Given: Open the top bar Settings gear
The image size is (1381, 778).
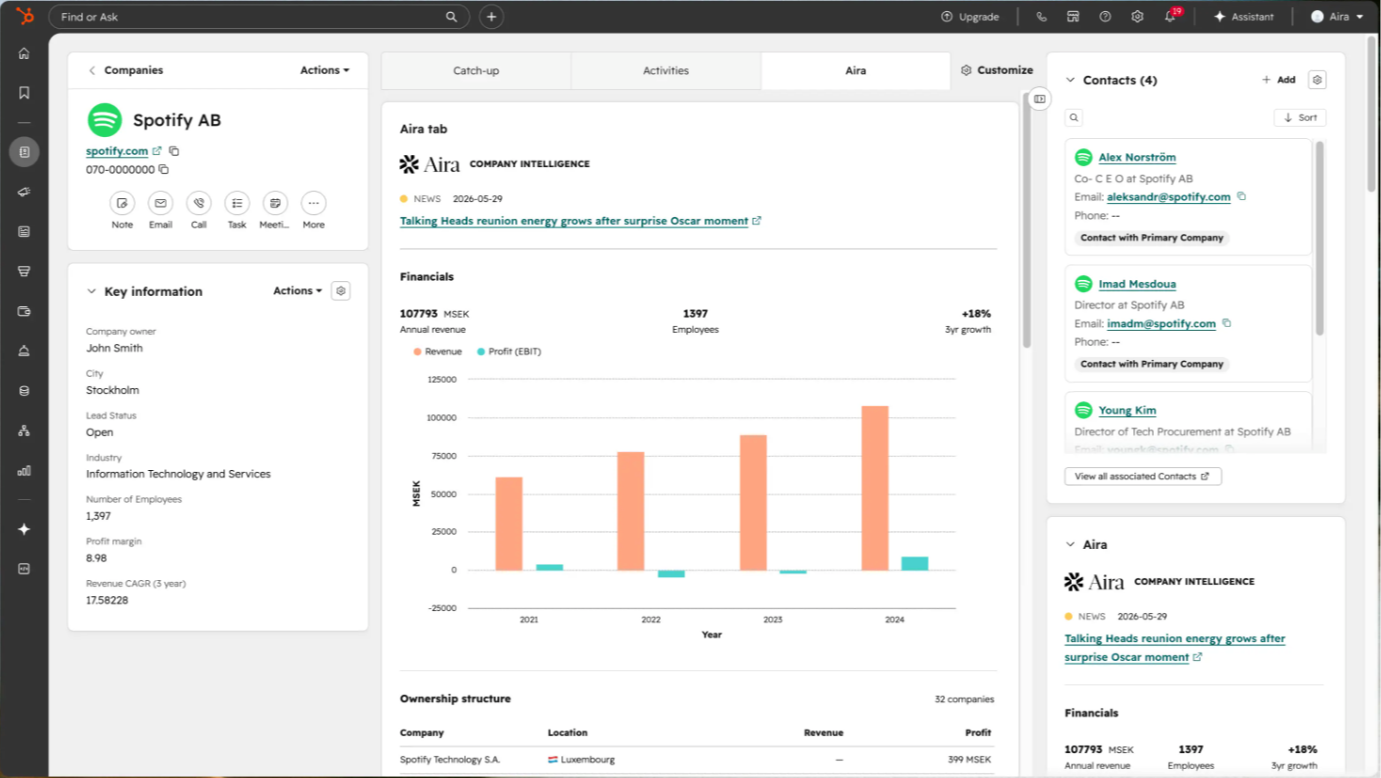Looking at the screenshot, I should [1137, 17].
